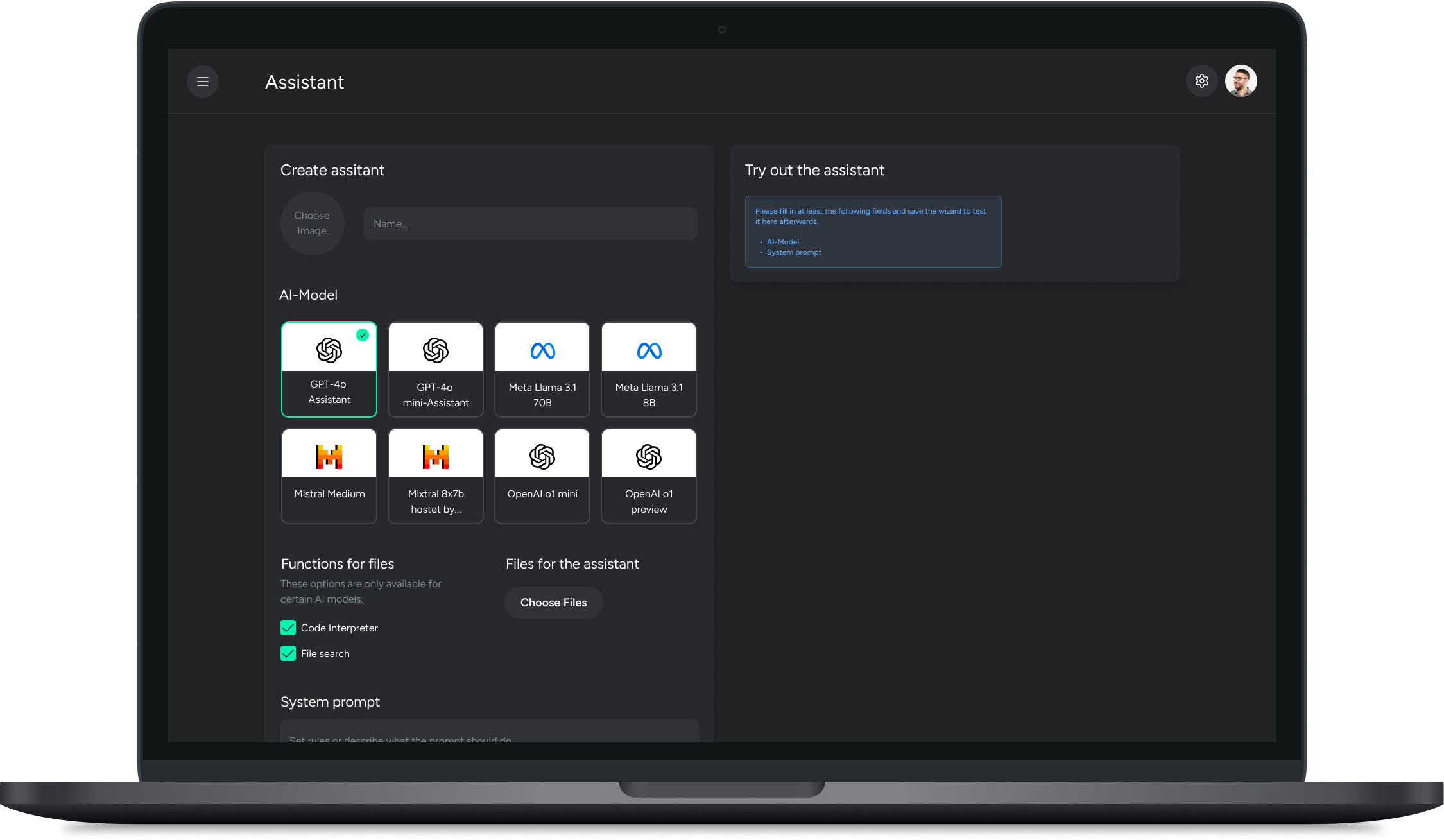This screenshot has height=840, width=1444.
Task: Click the 'System prompt' section heading
Action: (330, 702)
